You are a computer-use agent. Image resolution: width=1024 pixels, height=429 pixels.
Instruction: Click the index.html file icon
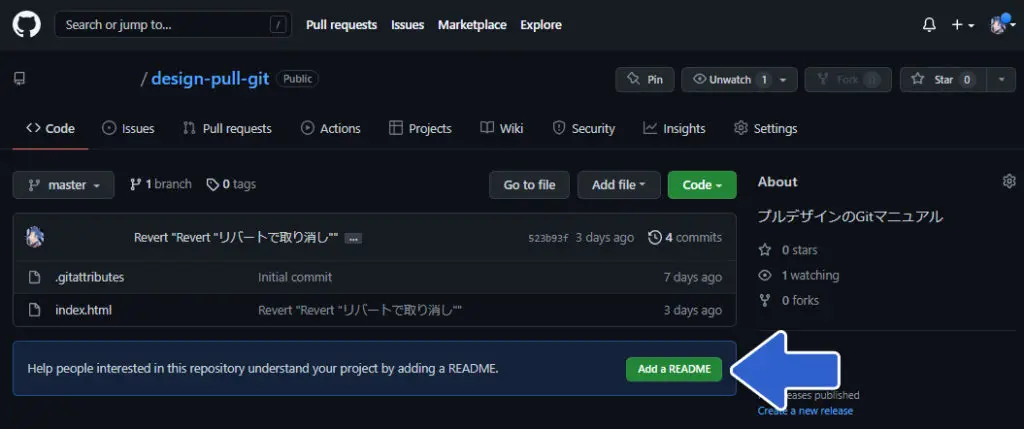[x=34, y=310]
